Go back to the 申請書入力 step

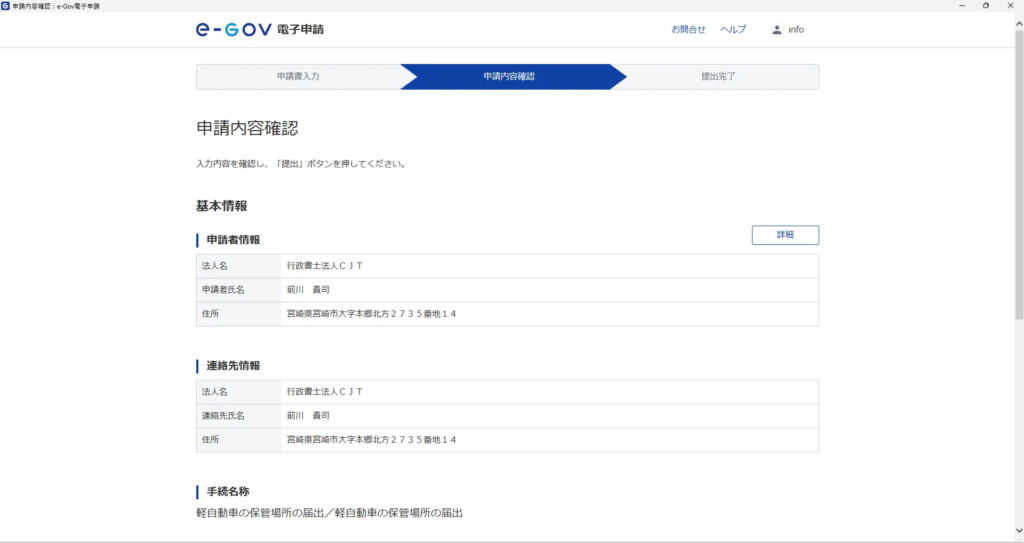pos(298,77)
